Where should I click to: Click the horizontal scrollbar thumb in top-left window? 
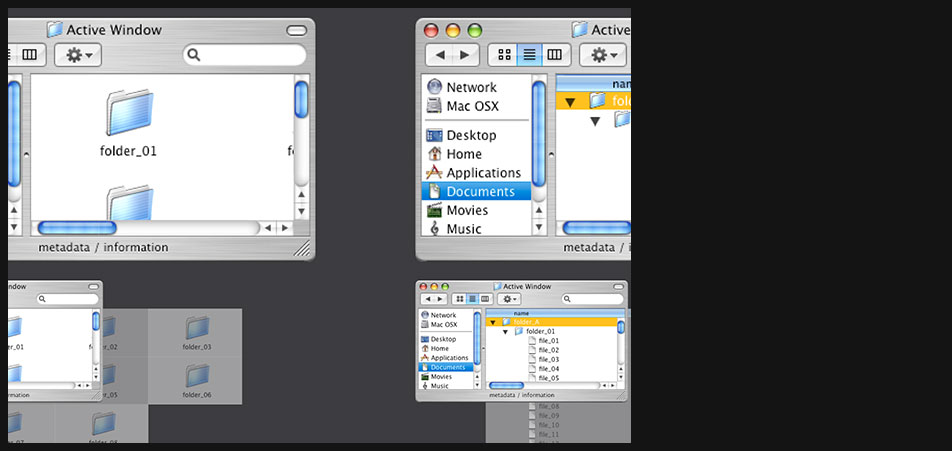click(77, 228)
